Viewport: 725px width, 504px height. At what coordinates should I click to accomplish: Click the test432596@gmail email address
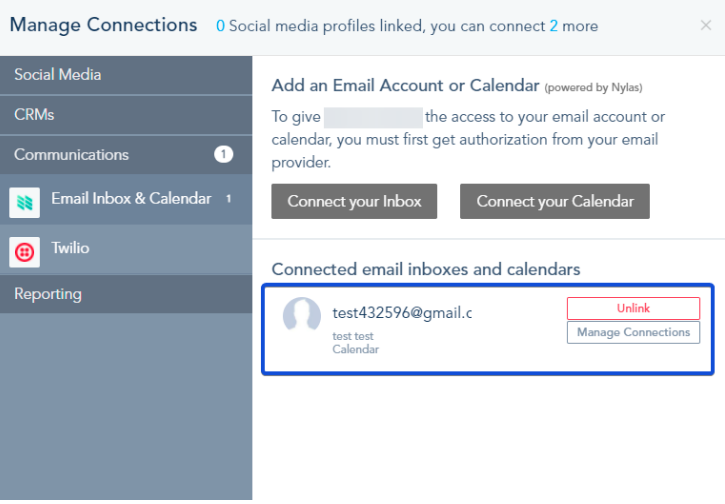click(402, 313)
